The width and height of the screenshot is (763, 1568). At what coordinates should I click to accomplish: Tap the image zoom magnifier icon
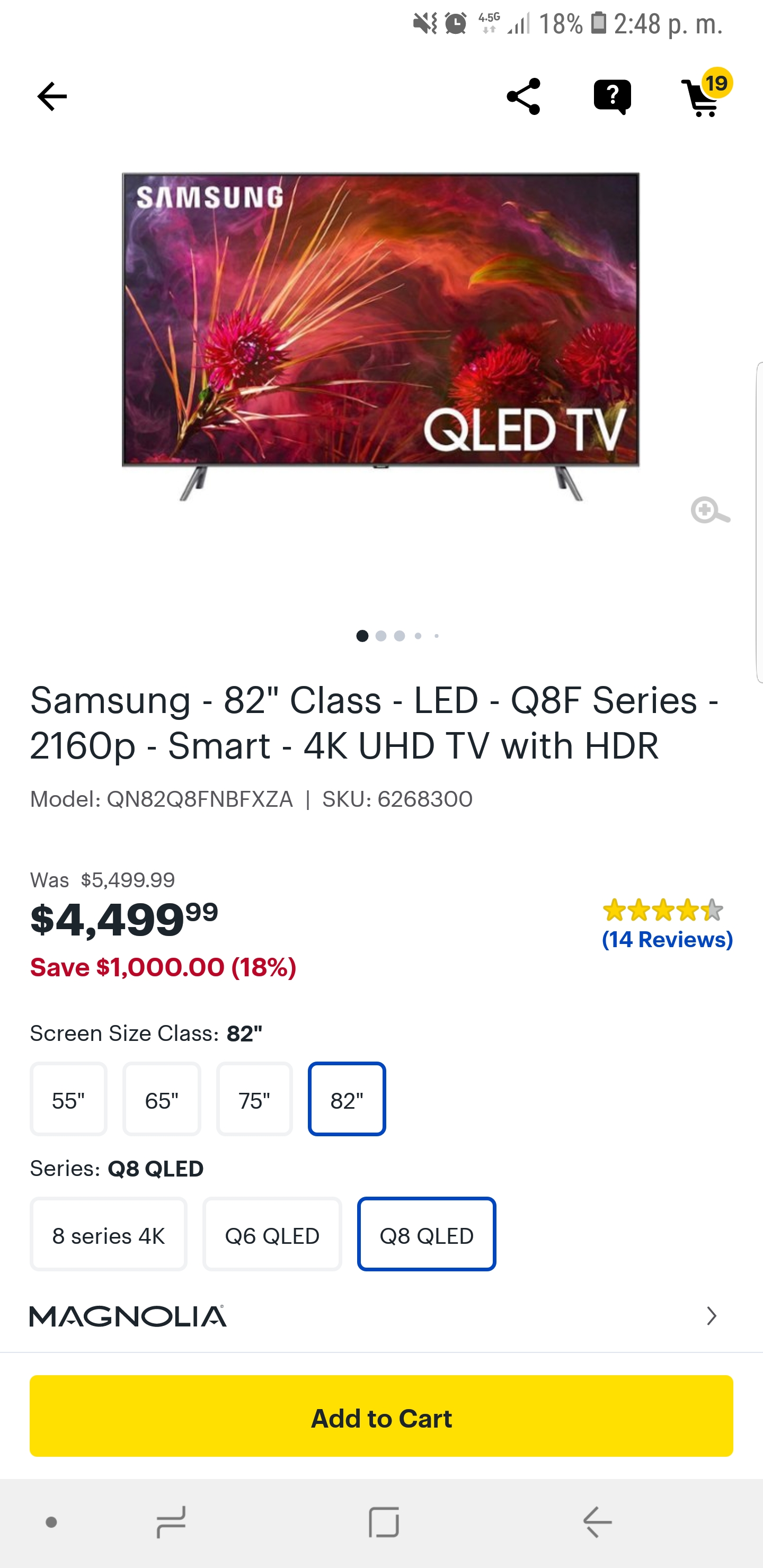point(709,510)
